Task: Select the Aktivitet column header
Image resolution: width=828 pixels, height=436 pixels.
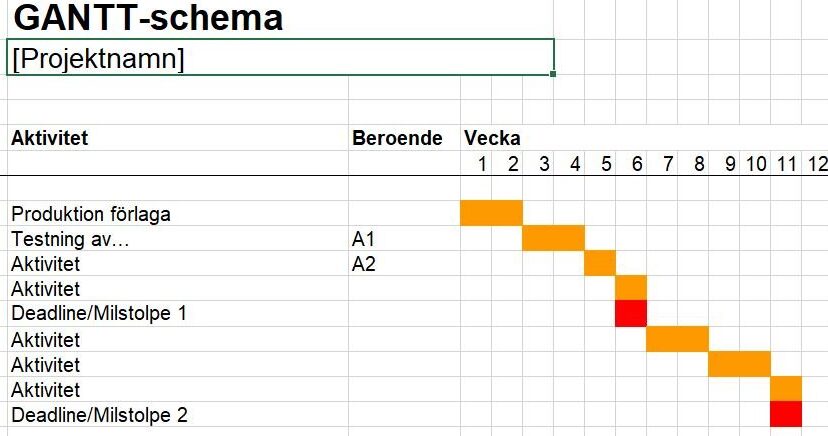Action: point(177,138)
